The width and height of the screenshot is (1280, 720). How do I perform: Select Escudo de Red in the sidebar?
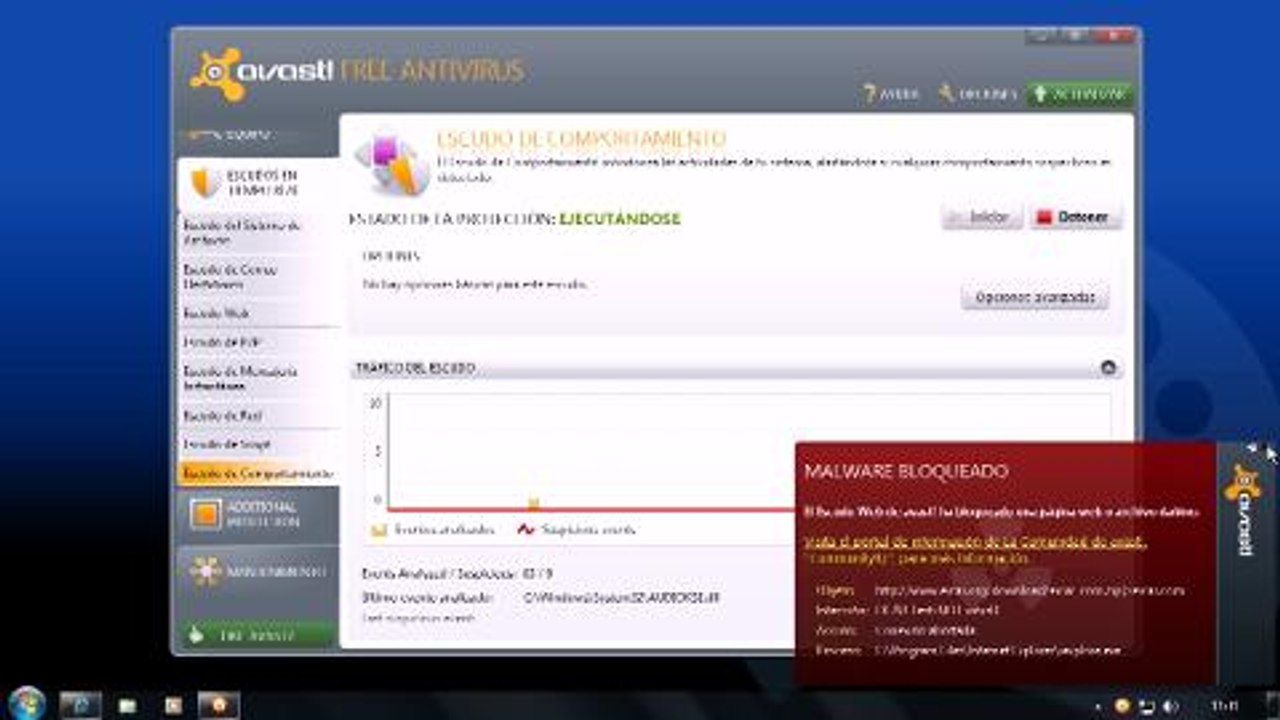[x=258, y=415]
